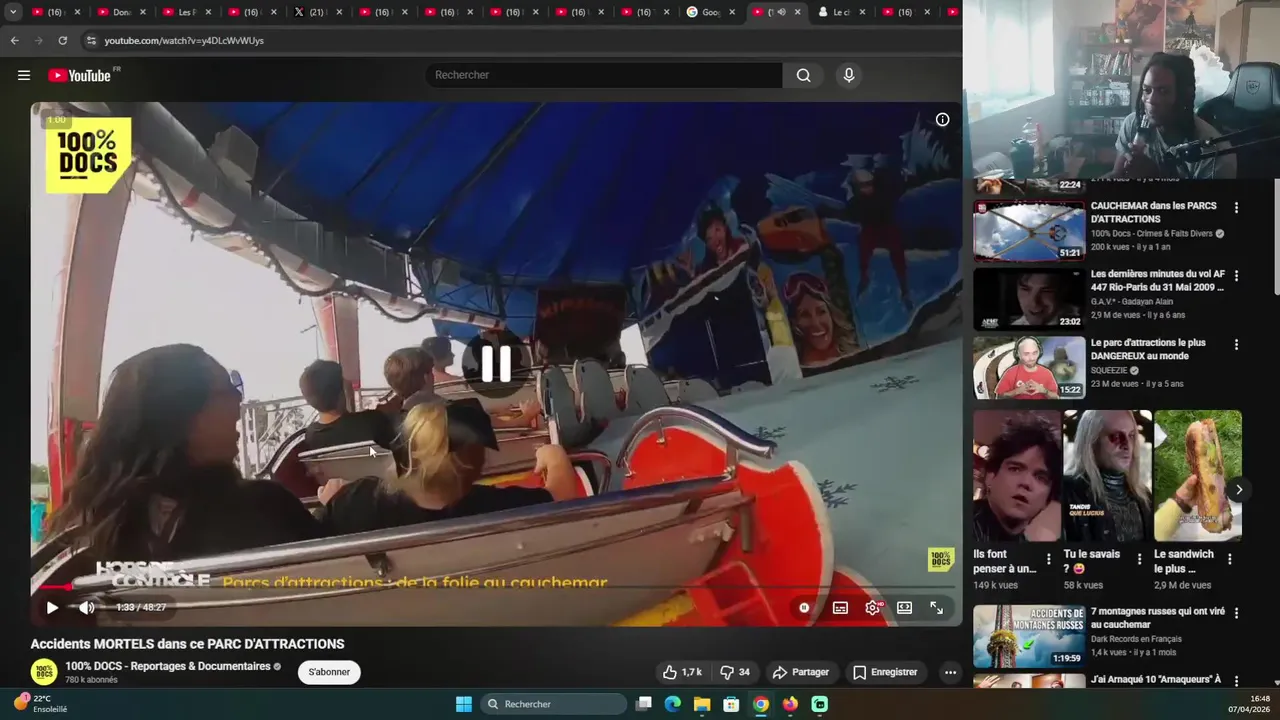Open options for 'Tu le savais' short
This screenshot has width=1280, height=720.
(x=1139, y=560)
